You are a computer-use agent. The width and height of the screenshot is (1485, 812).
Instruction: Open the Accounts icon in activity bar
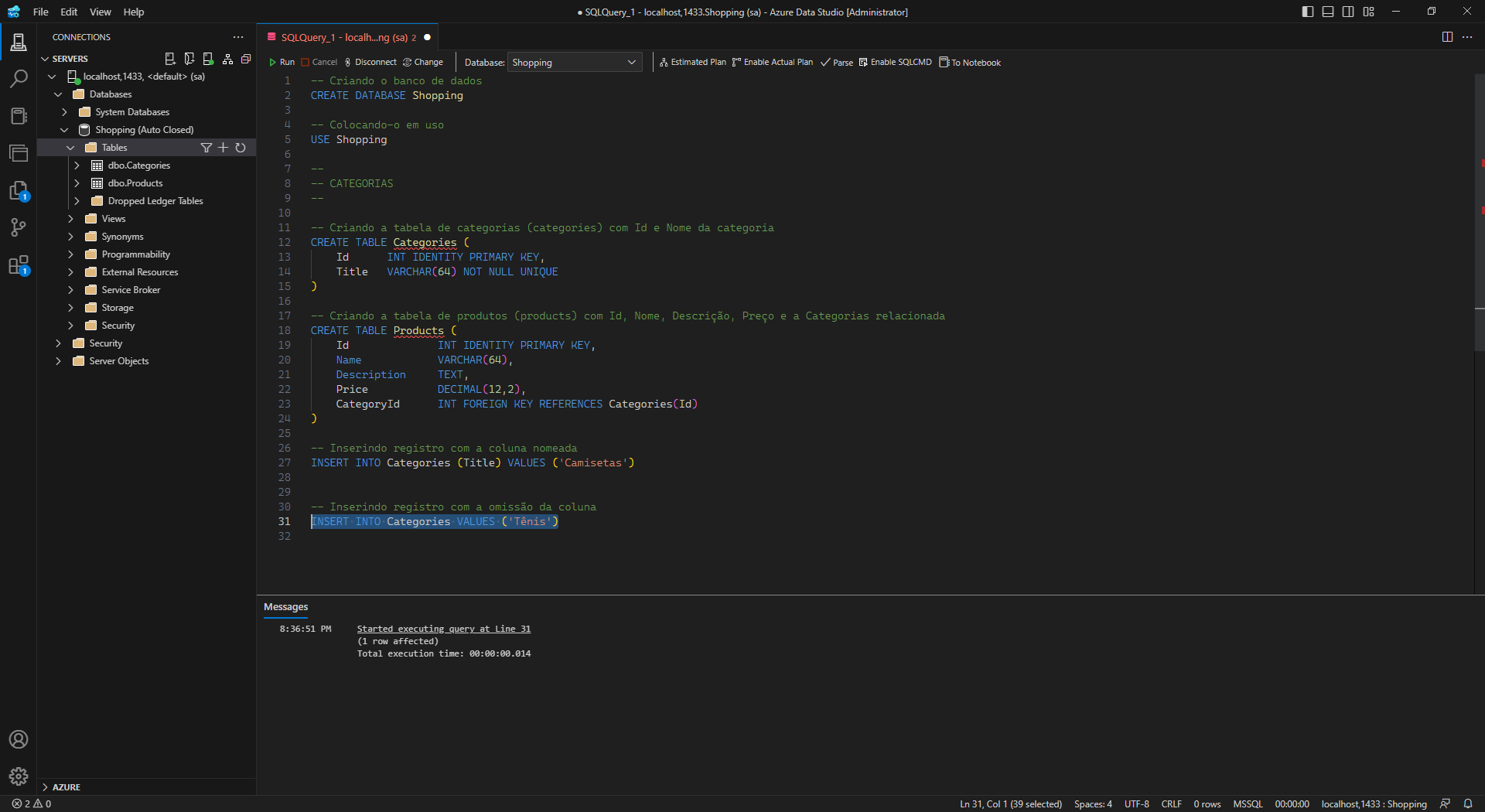click(19, 739)
